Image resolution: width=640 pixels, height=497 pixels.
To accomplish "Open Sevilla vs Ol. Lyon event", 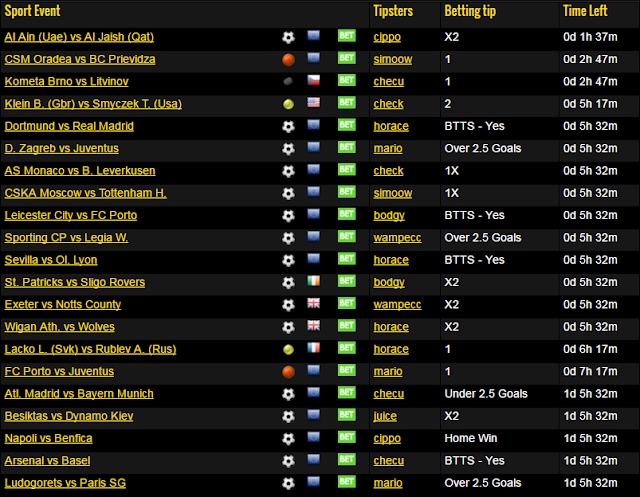I will point(51,260).
